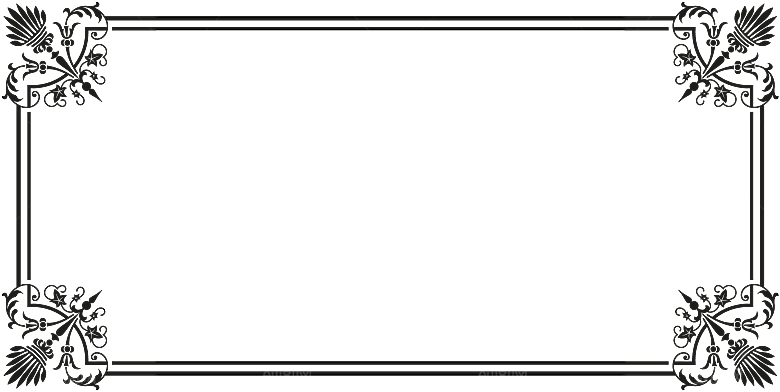Click the top-right corner floral ornament

point(724,55)
